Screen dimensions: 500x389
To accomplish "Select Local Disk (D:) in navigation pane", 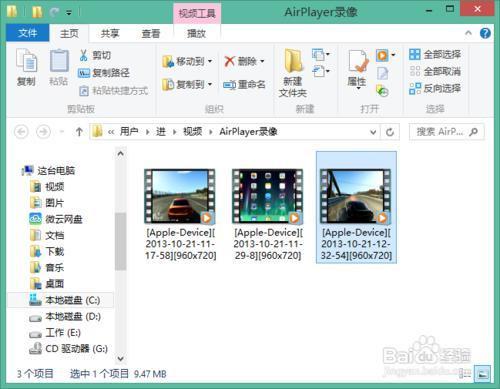I will [65, 316].
